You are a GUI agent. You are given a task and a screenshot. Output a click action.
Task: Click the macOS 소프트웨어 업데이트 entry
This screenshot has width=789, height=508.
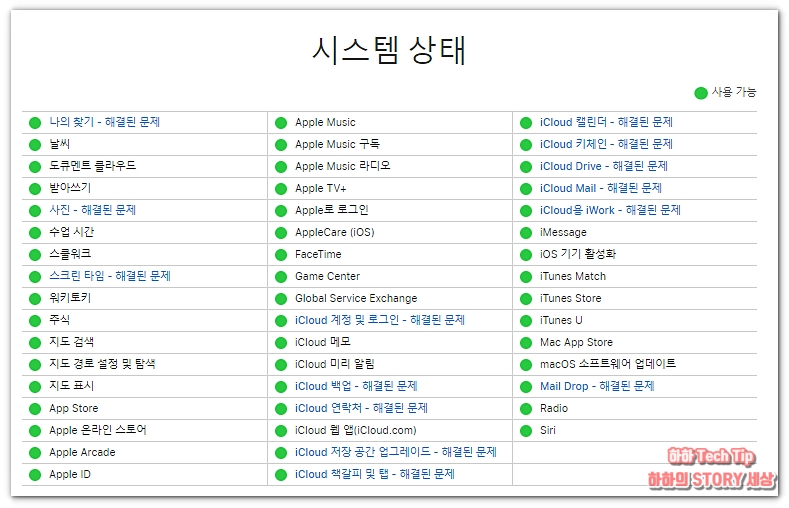pos(608,364)
